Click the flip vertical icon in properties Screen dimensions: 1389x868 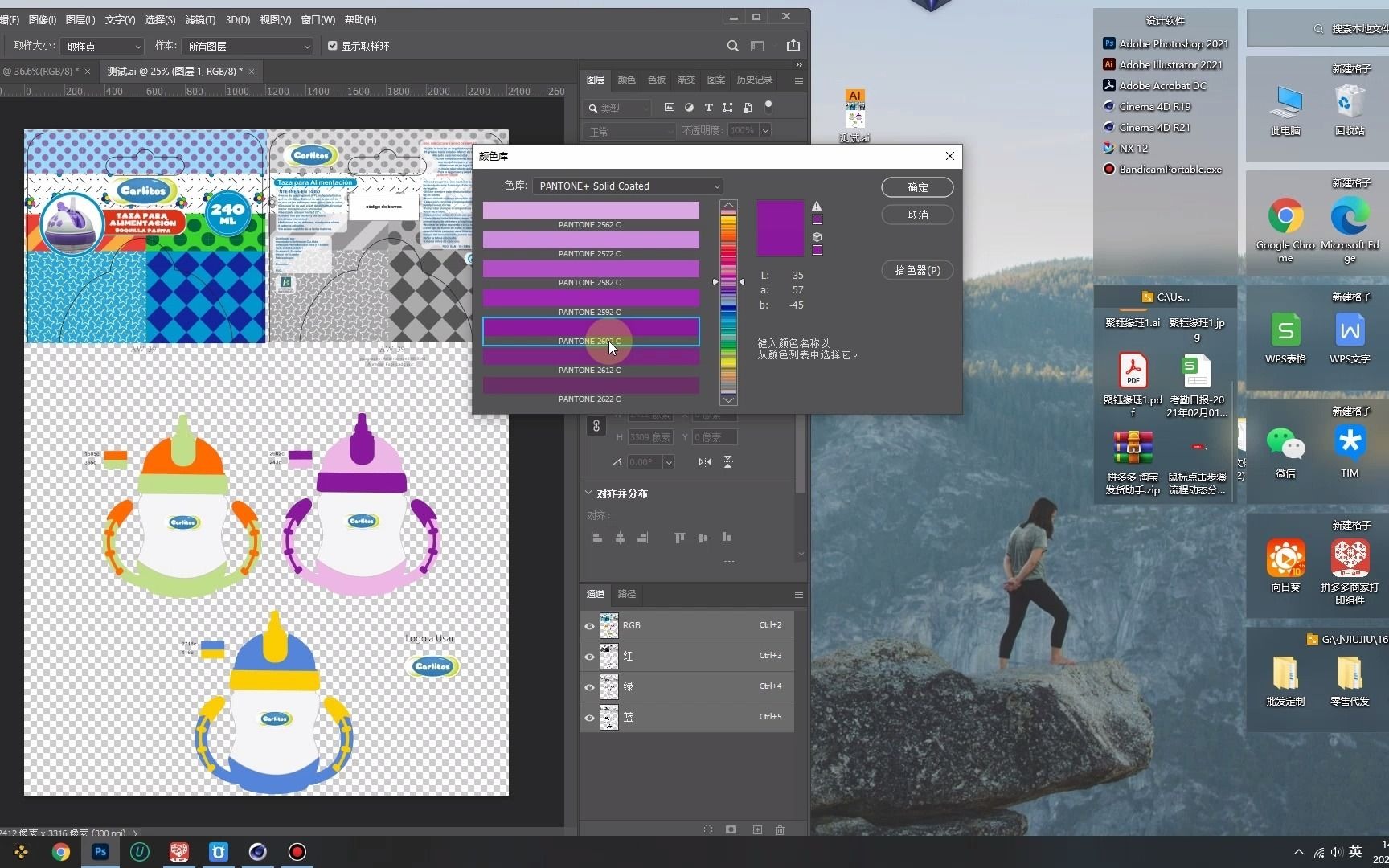(x=727, y=461)
